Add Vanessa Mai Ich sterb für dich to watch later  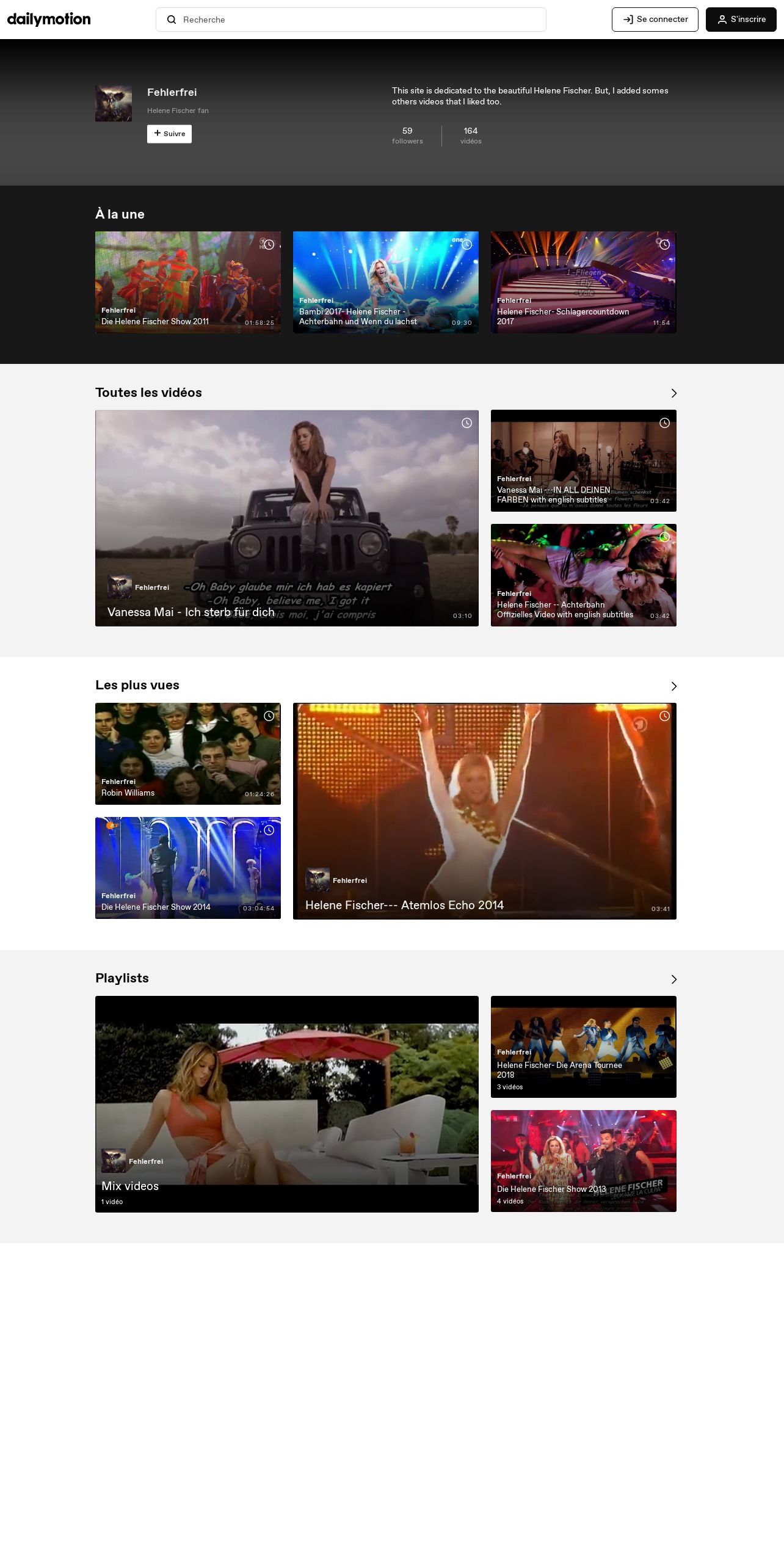tap(466, 423)
